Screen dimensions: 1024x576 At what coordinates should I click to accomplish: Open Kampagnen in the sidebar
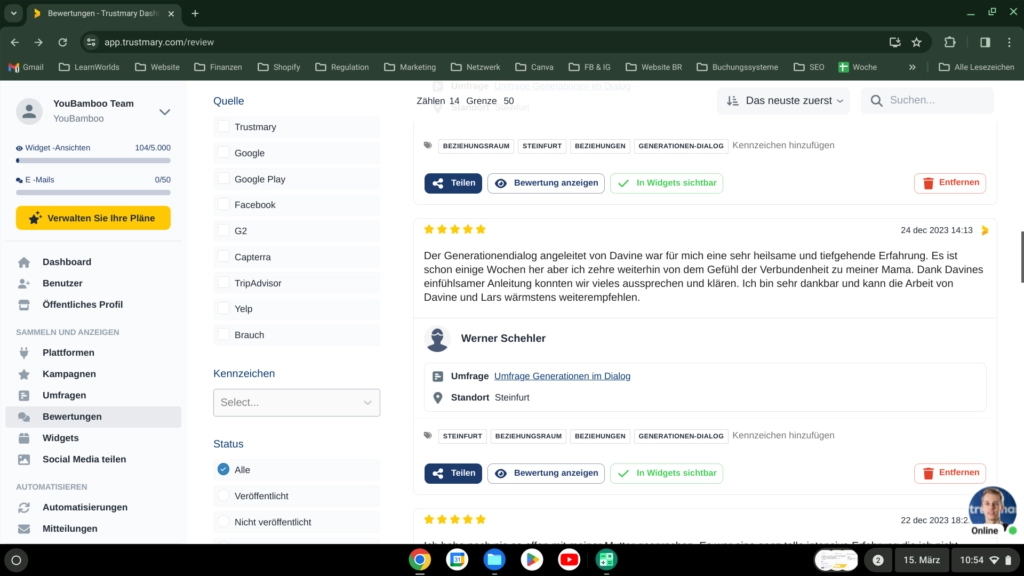69,374
